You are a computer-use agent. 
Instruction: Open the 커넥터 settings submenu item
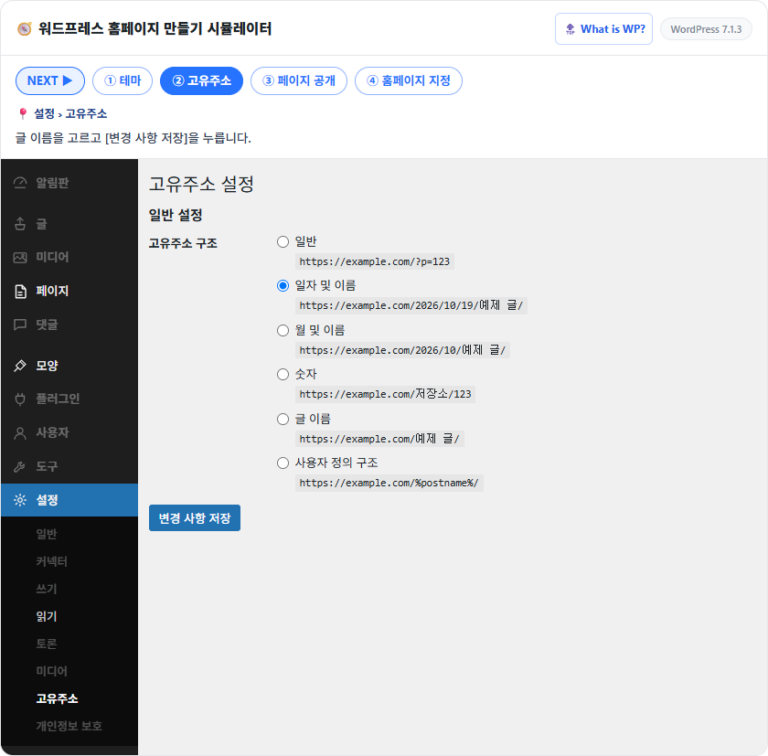point(51,562)
